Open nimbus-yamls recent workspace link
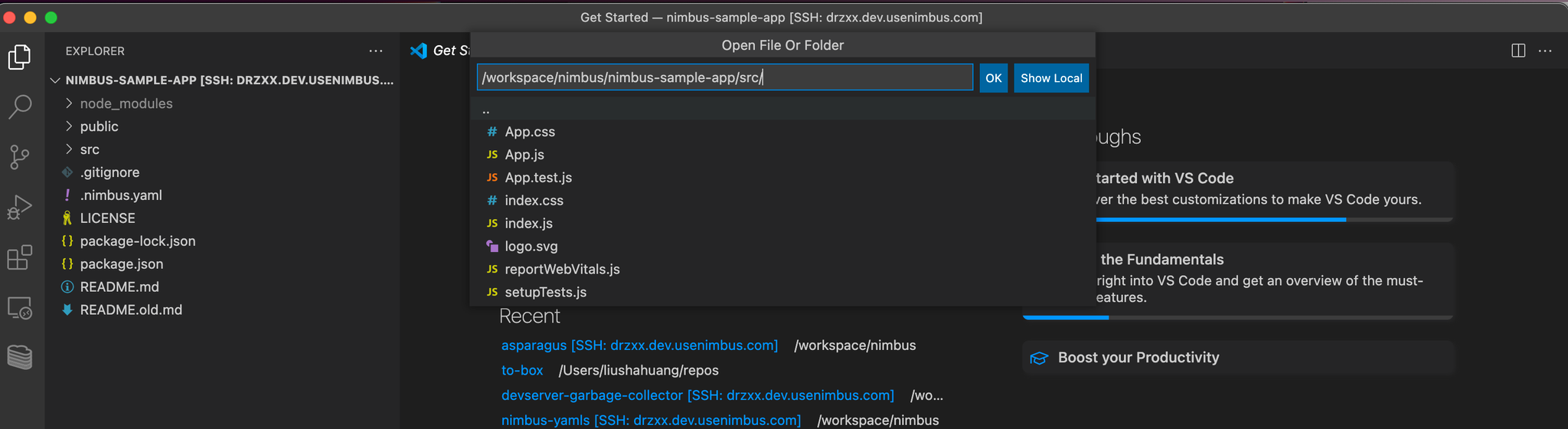Image resolution: width=1568 pixels, height=429 pixels. pos(651,421)
